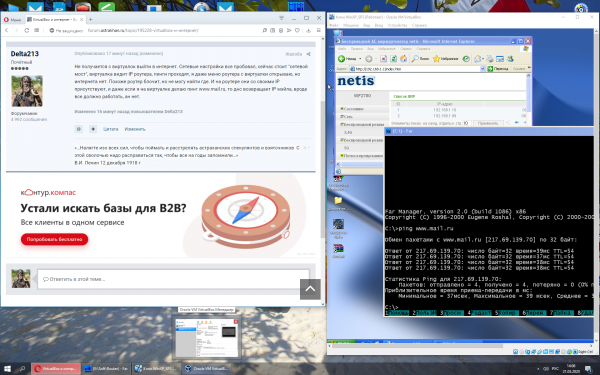Click the Opera search-in-page toolbar icon
This screenshot has height=375, width=600.
pos(264,30)
